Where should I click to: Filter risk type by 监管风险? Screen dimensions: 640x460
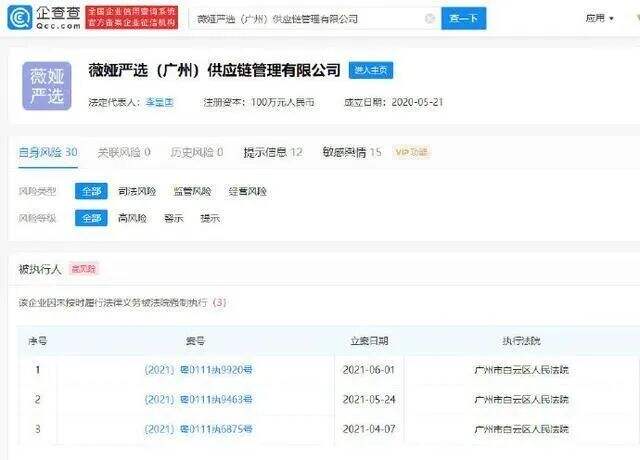click(x=192, y=191)
